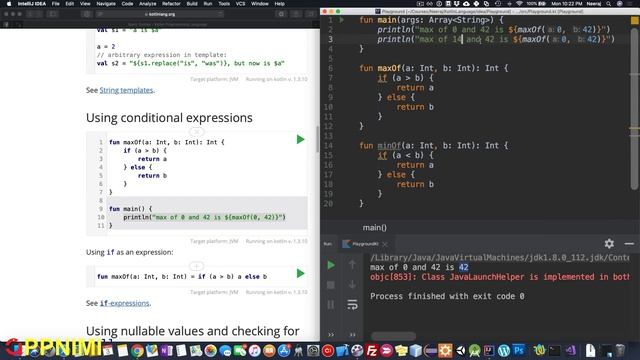640x360 pixels.
Task: Open Unity from the Dock
Action: pos(460,351)
